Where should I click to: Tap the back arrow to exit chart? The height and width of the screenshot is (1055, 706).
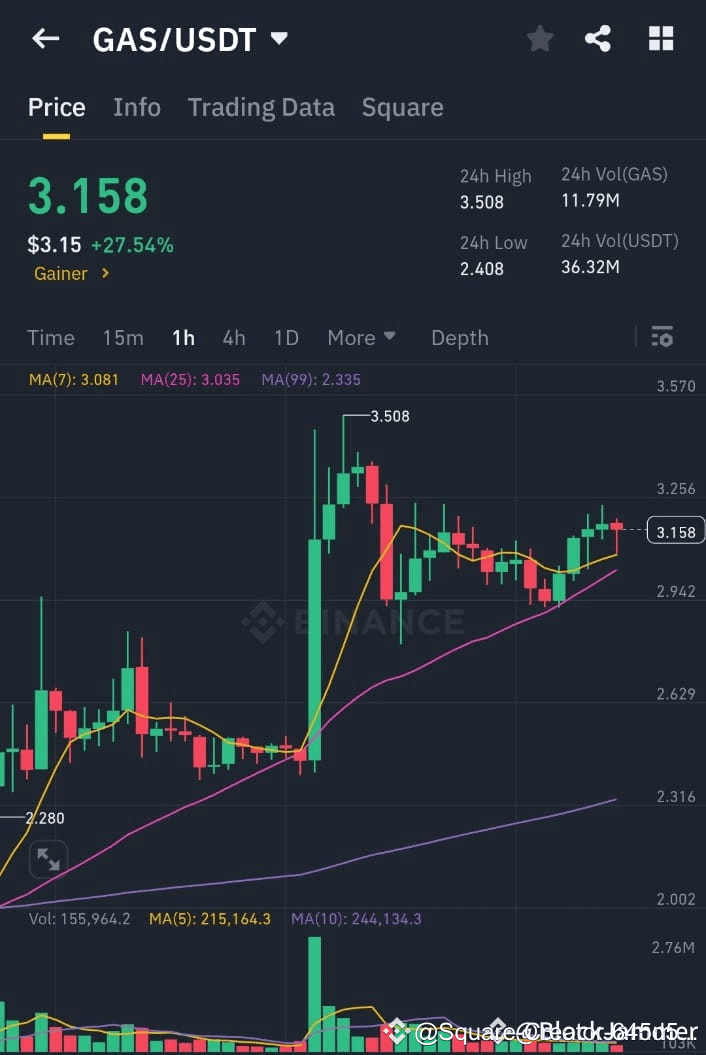[x=44, y=38]
